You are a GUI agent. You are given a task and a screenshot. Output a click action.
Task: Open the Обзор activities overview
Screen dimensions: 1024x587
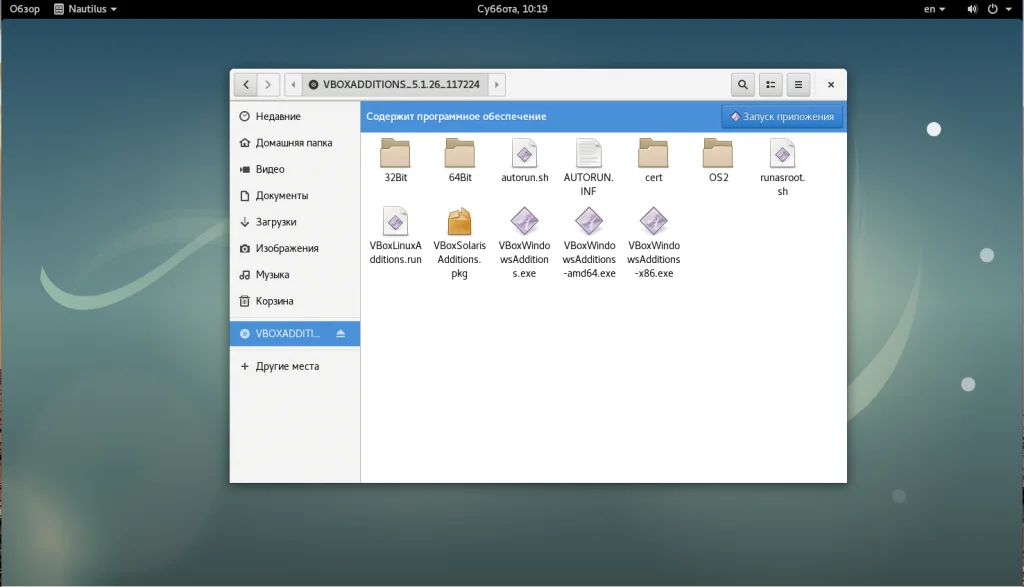tap(25, 9)
